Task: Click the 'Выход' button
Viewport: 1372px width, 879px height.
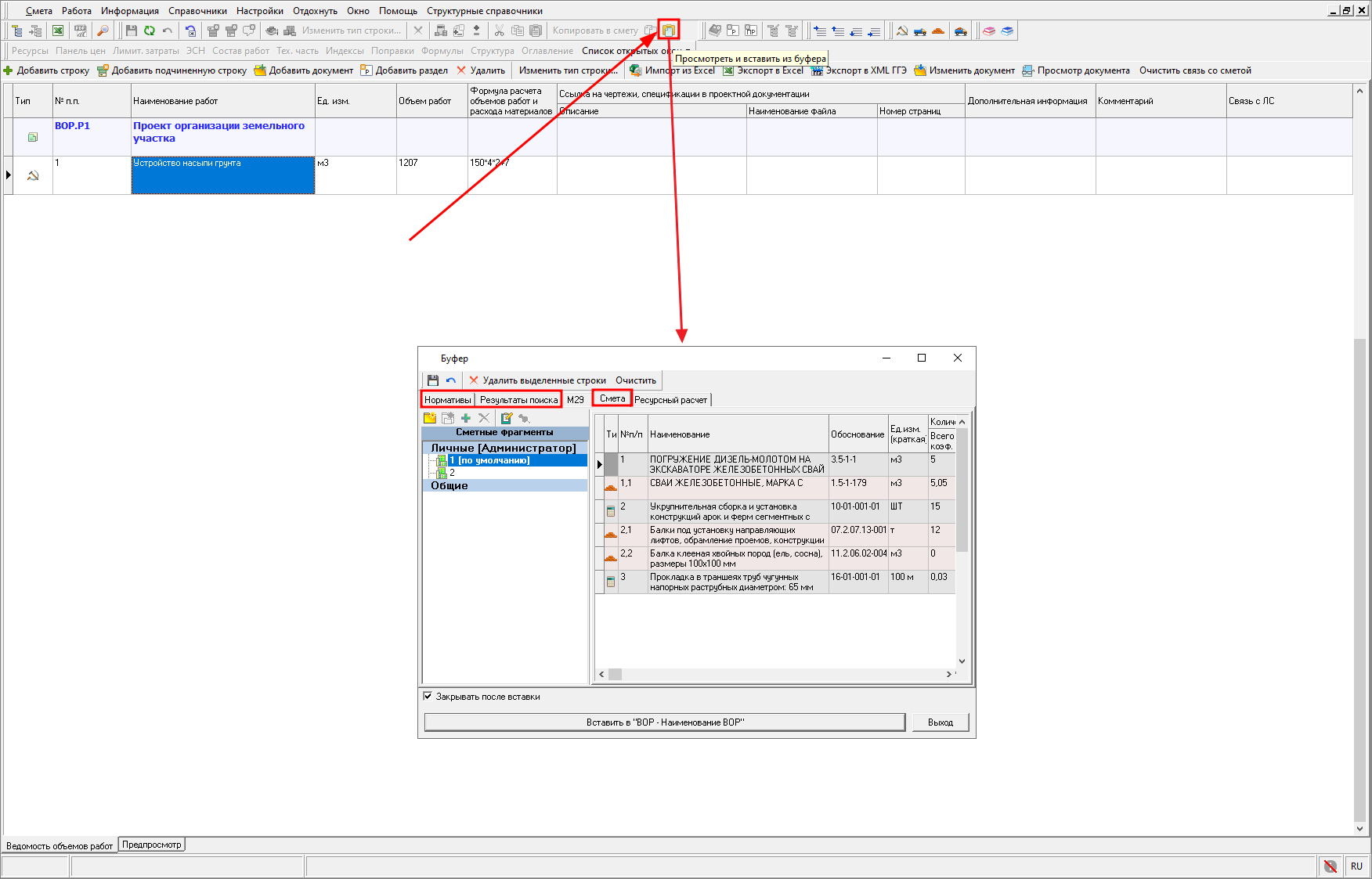Action: (940, 722)
